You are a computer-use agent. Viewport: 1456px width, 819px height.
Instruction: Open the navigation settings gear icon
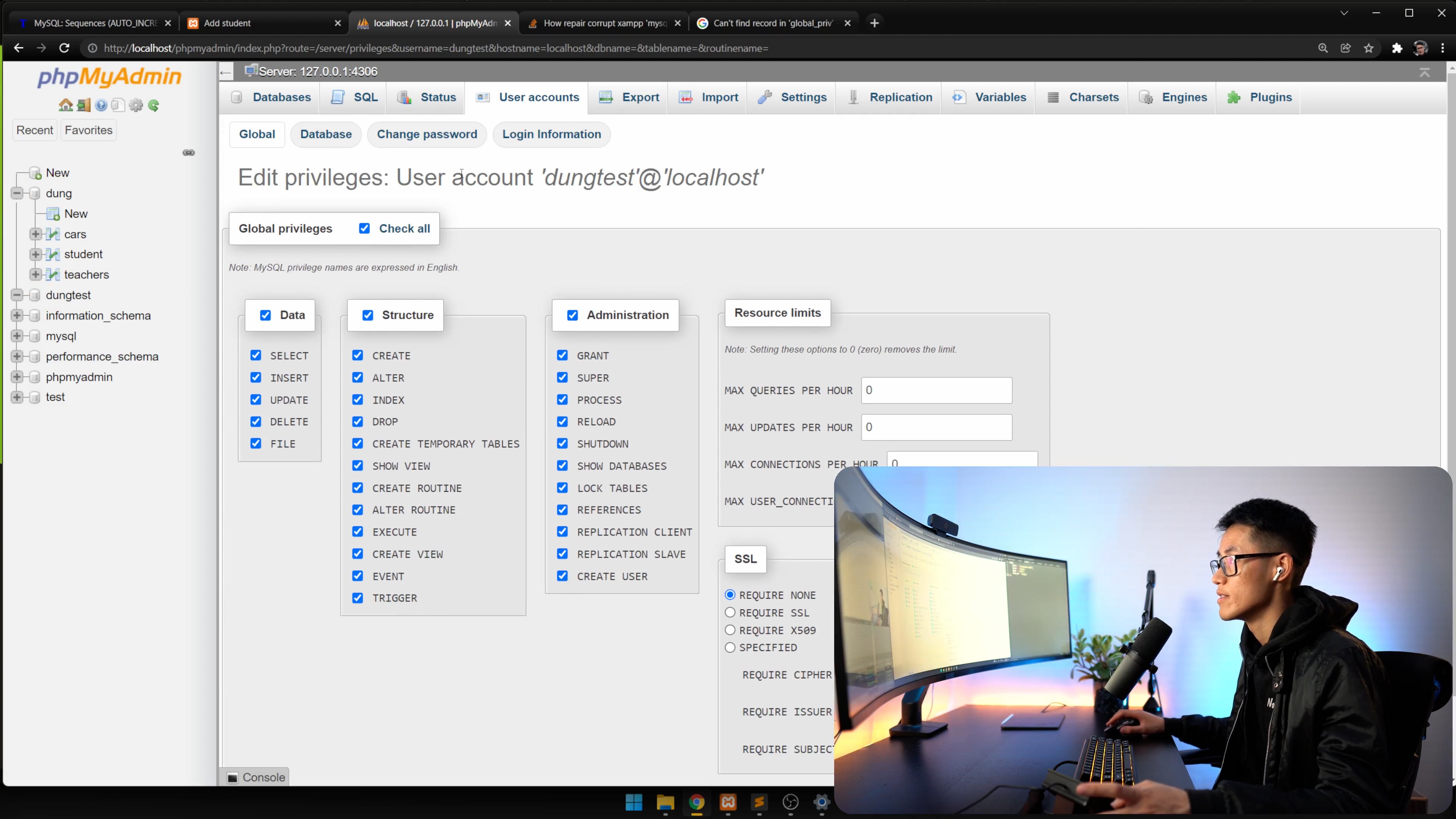tap(136, 105)
